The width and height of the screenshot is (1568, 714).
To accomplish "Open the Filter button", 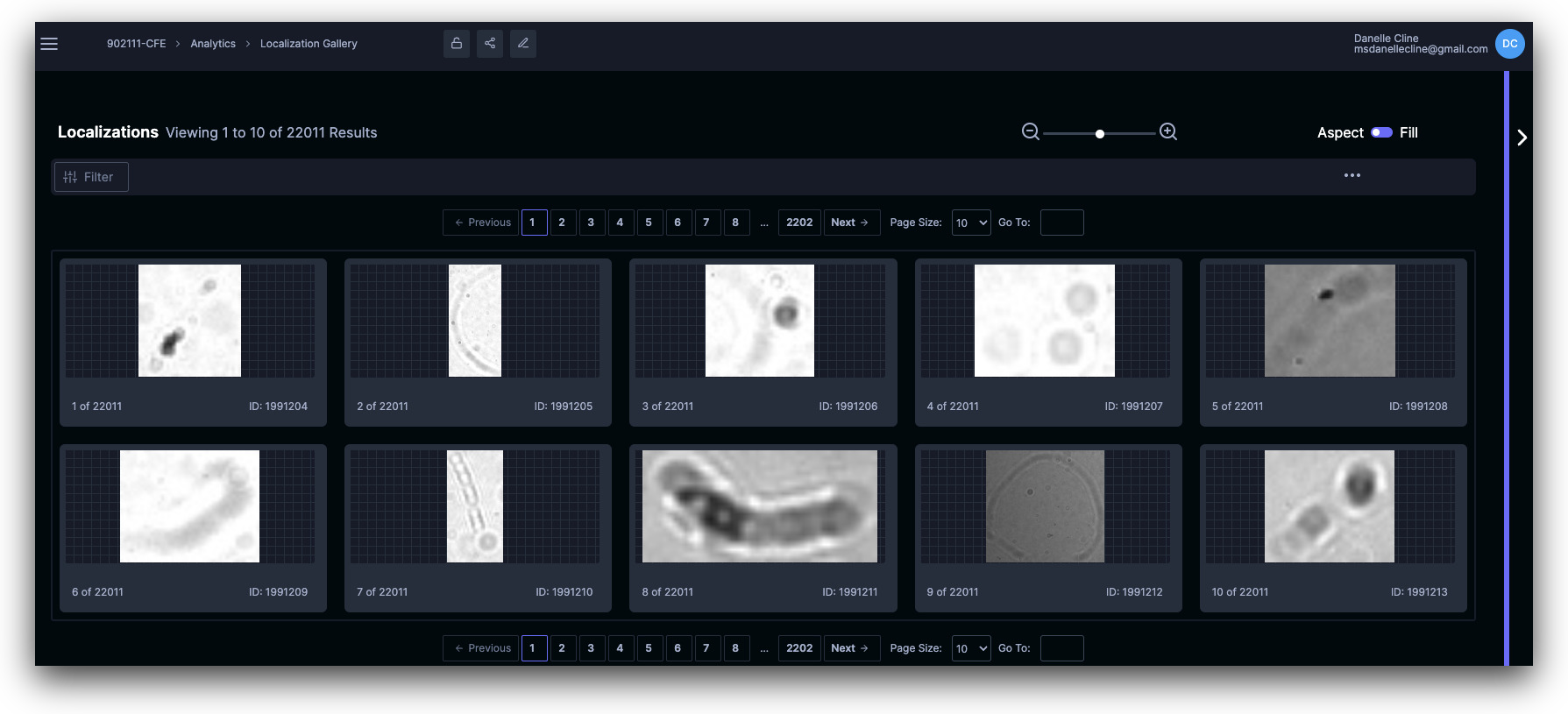I will click(x=91, y=177).
